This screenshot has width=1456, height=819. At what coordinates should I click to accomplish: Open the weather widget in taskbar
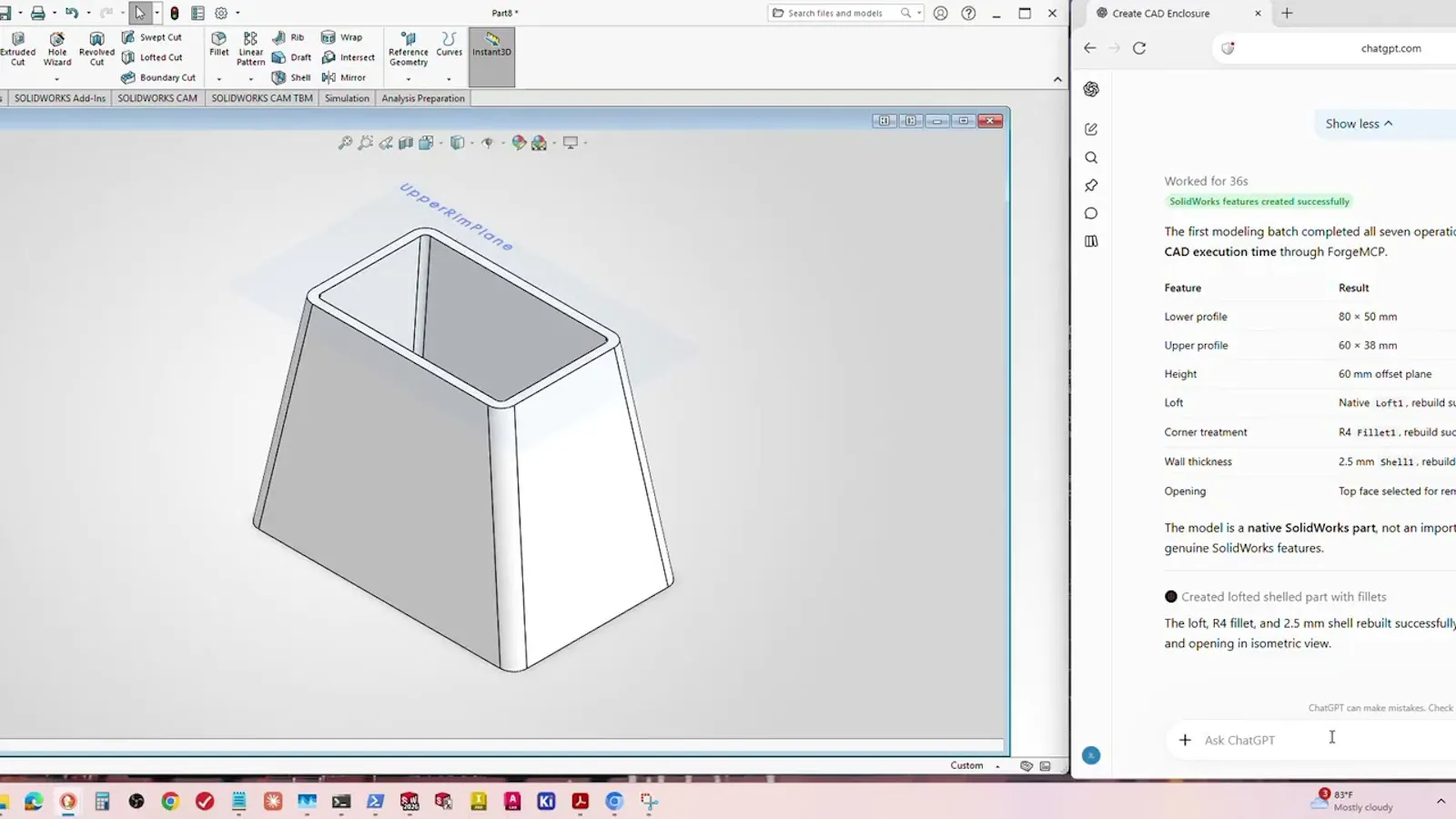click(1351, 801)
